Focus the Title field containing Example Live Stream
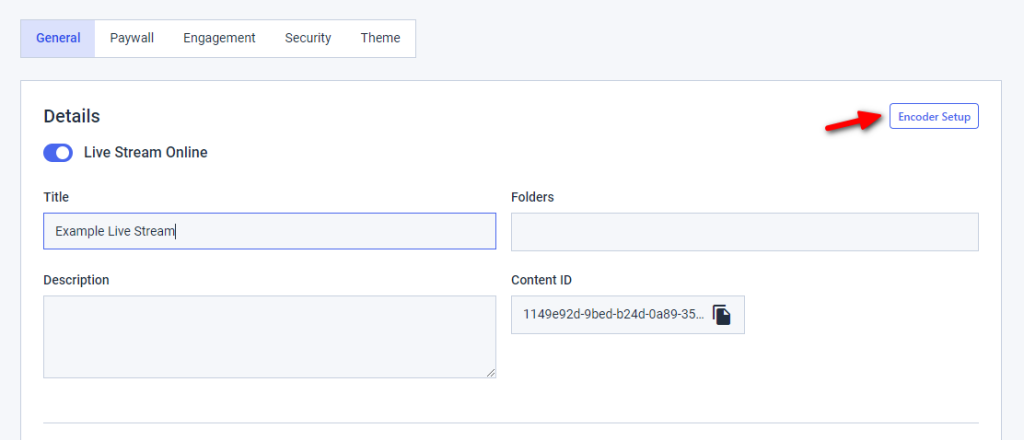 (x=270, y=231)
